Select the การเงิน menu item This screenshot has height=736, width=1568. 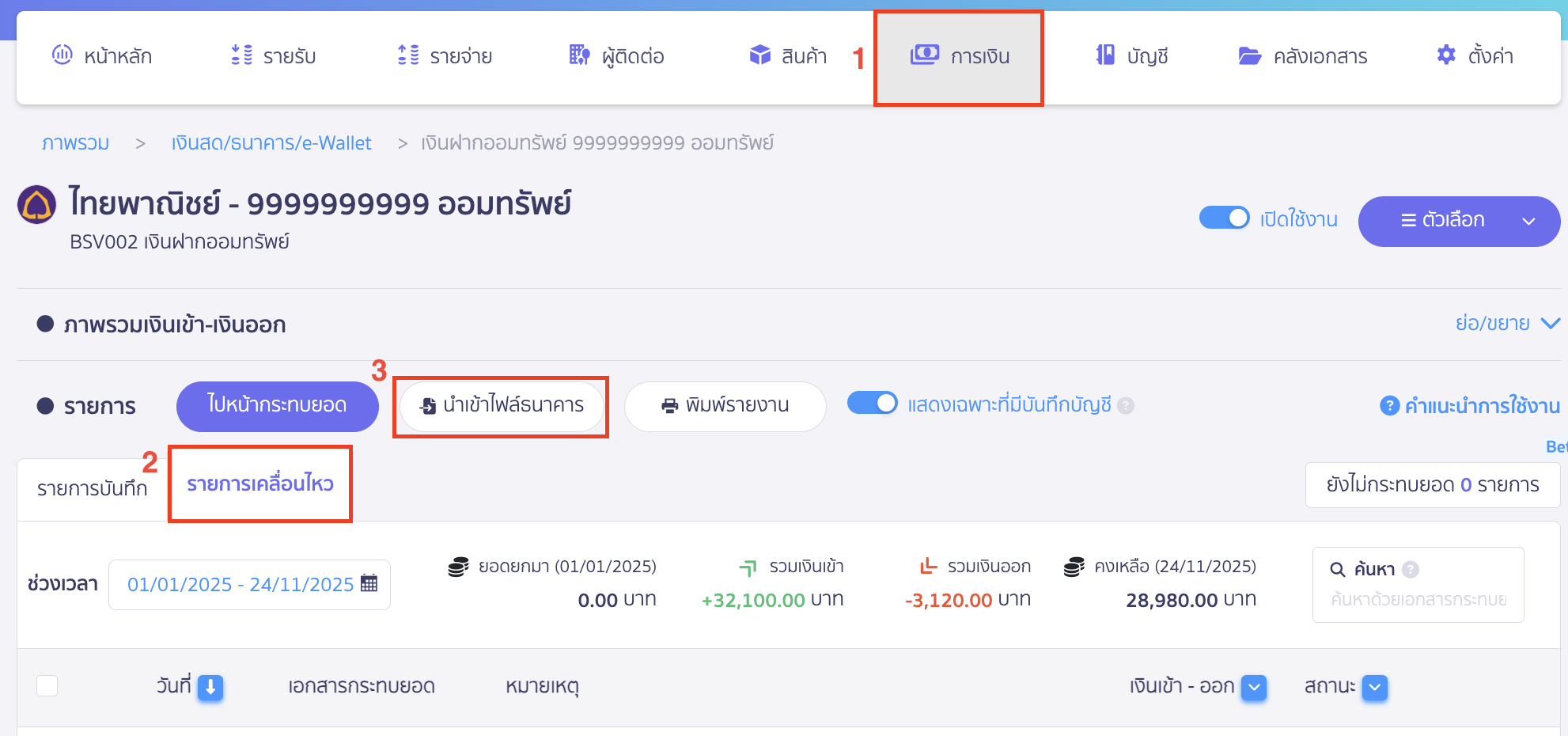(958, 55)
